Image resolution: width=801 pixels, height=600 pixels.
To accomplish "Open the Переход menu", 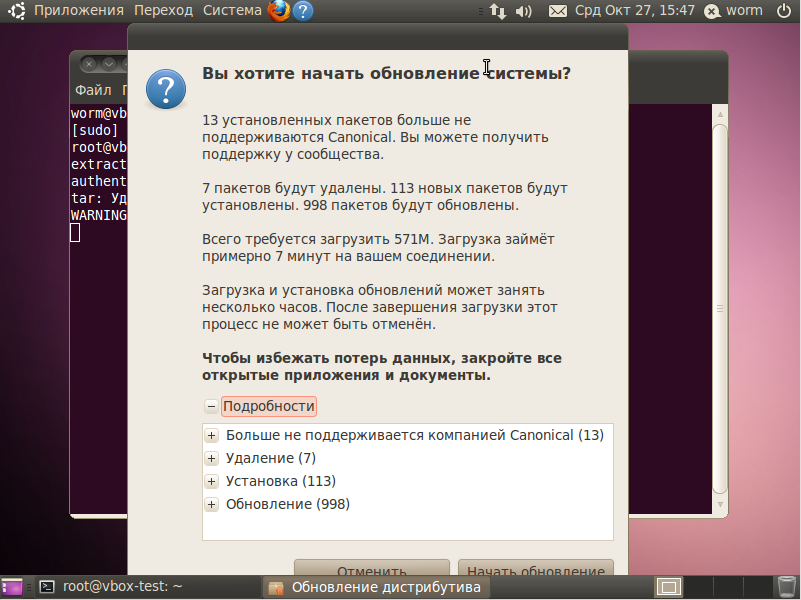I will (x=163, y=11).
